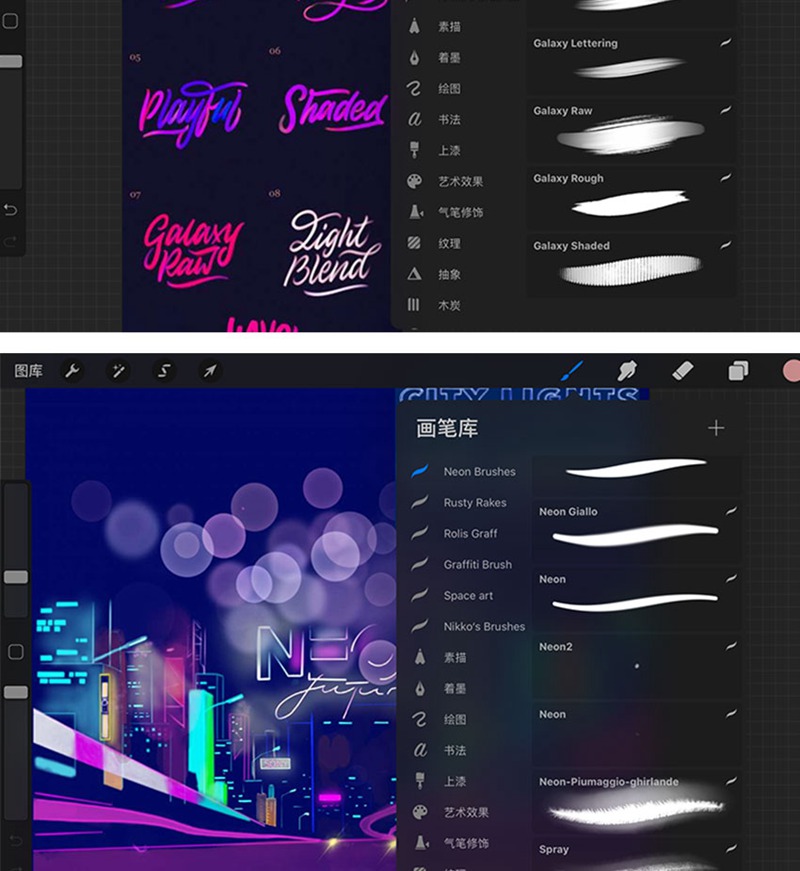Select the Selection S-shaped tool
The height and width of the screenshot is (871, 800).
tap(165, 371)
